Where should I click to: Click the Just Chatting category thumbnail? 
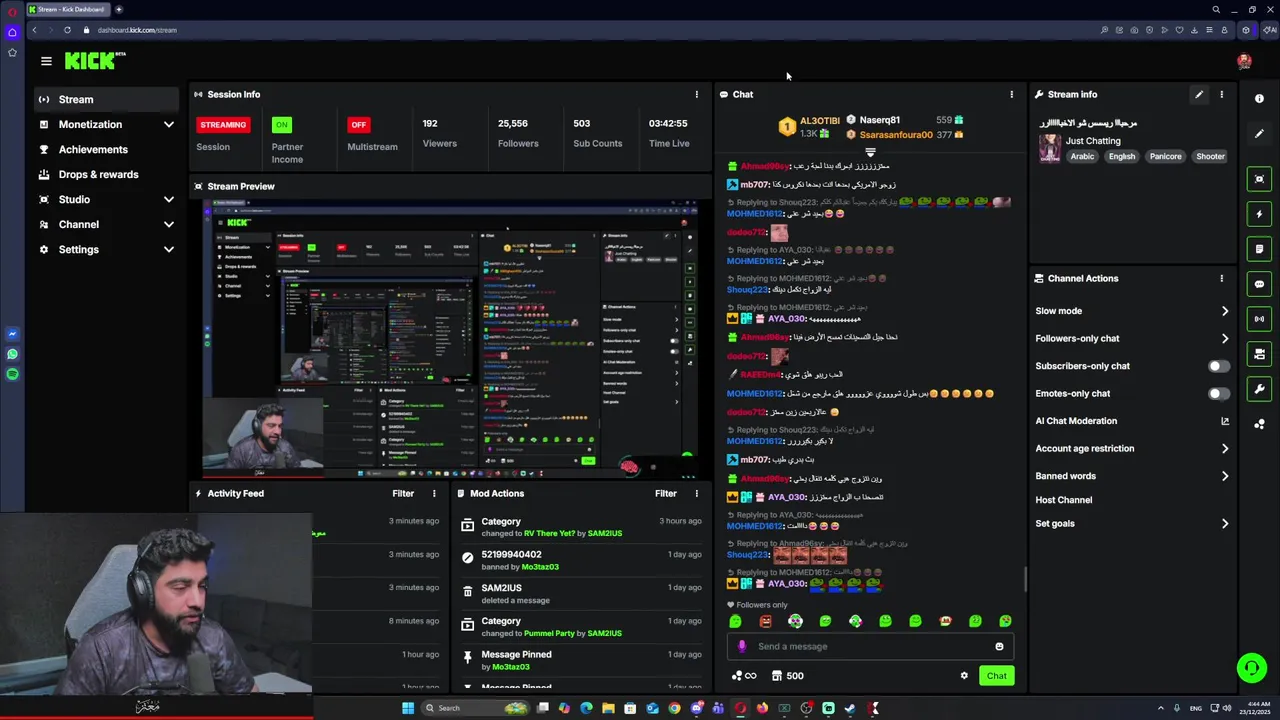(x=1050, y=148)
